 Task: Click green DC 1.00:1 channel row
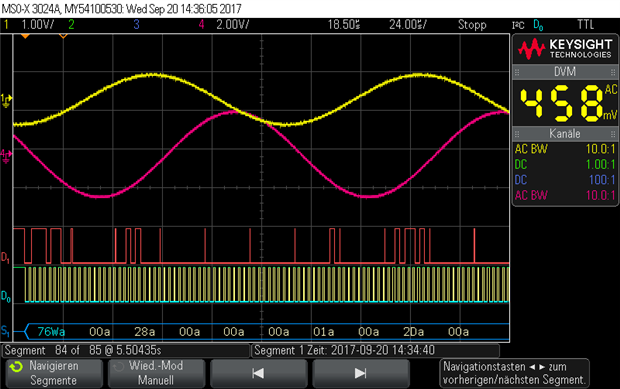click(x=565, y=164)
